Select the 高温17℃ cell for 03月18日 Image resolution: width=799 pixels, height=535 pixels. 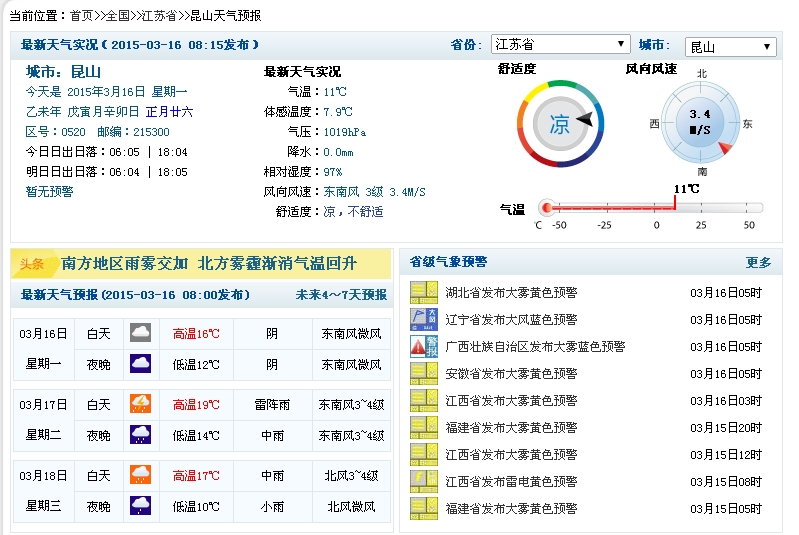coord(196,476)
